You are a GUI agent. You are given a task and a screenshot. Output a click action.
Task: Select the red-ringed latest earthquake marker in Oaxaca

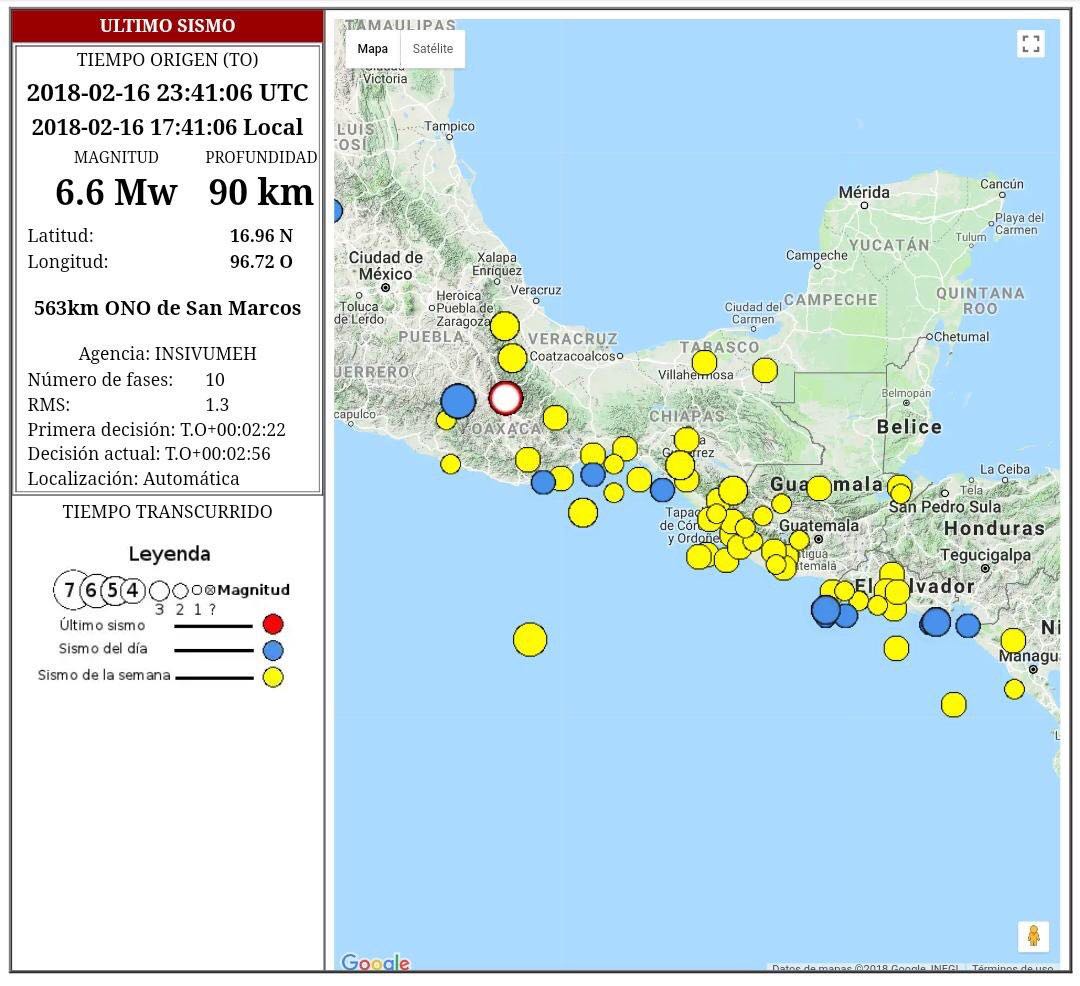click(x=506, y=398)
